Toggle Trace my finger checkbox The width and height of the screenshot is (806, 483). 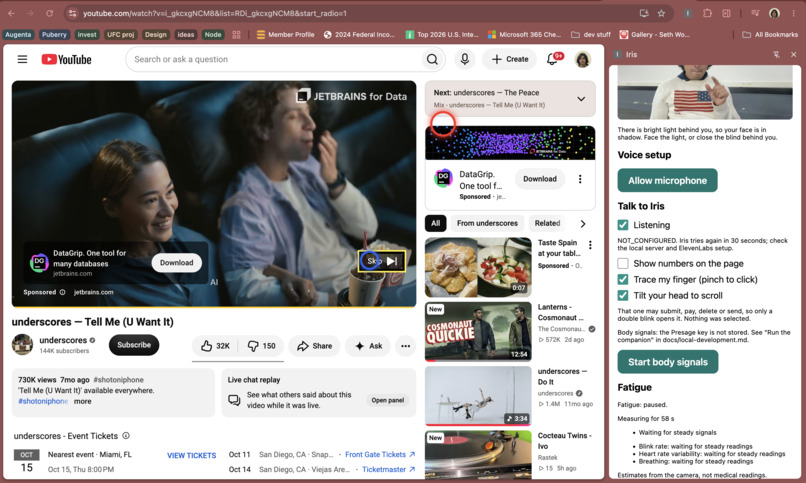pyautogui.click(x=623, y=280)
